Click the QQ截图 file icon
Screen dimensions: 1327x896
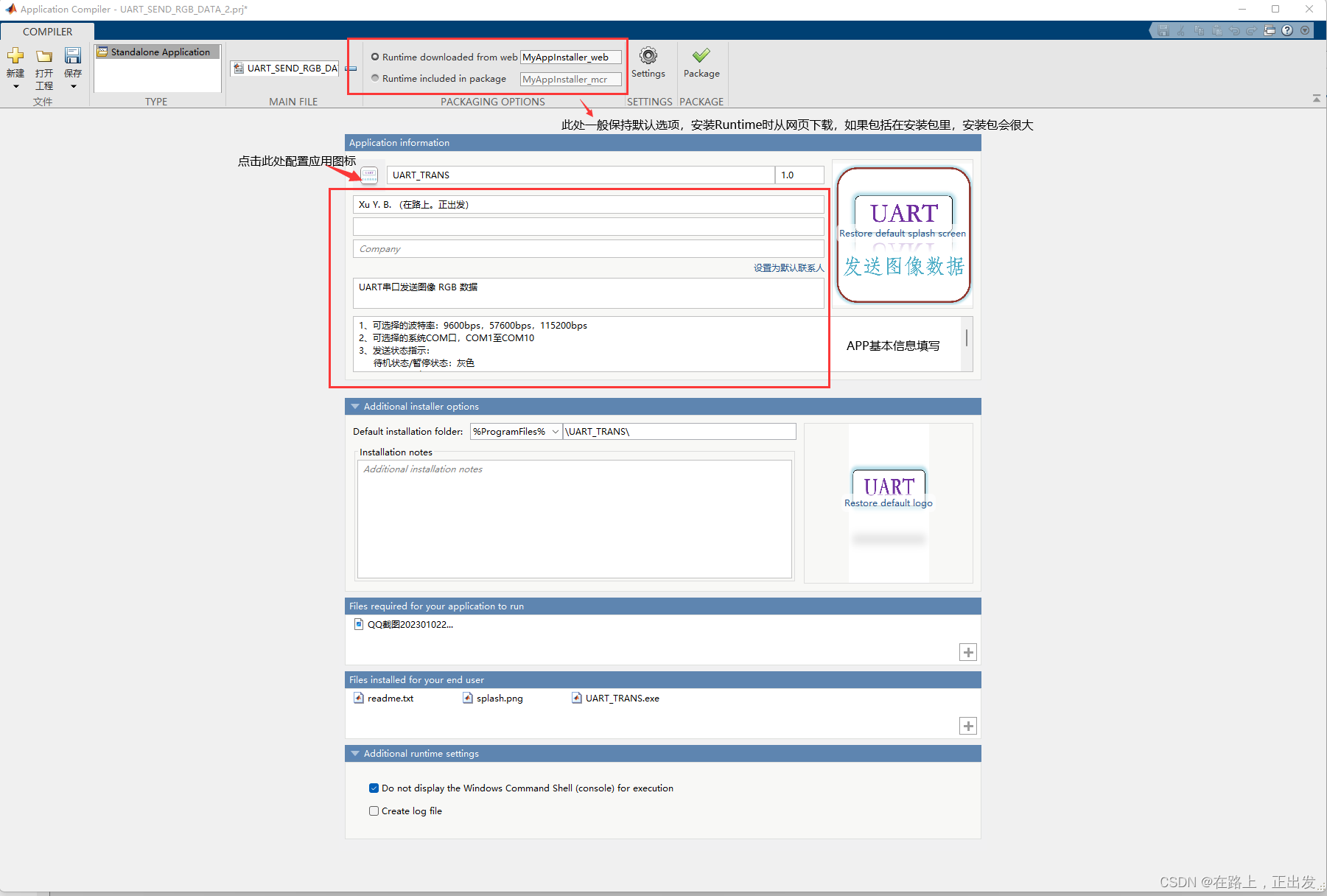359,625
